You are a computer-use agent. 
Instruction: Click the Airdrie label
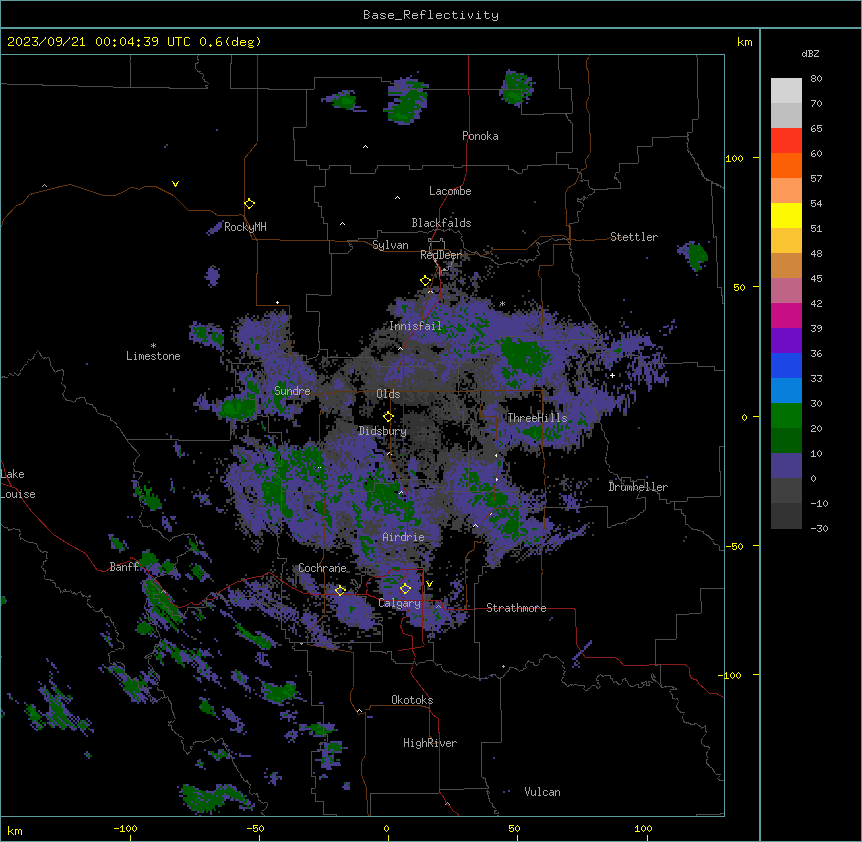tap(404, 537)
